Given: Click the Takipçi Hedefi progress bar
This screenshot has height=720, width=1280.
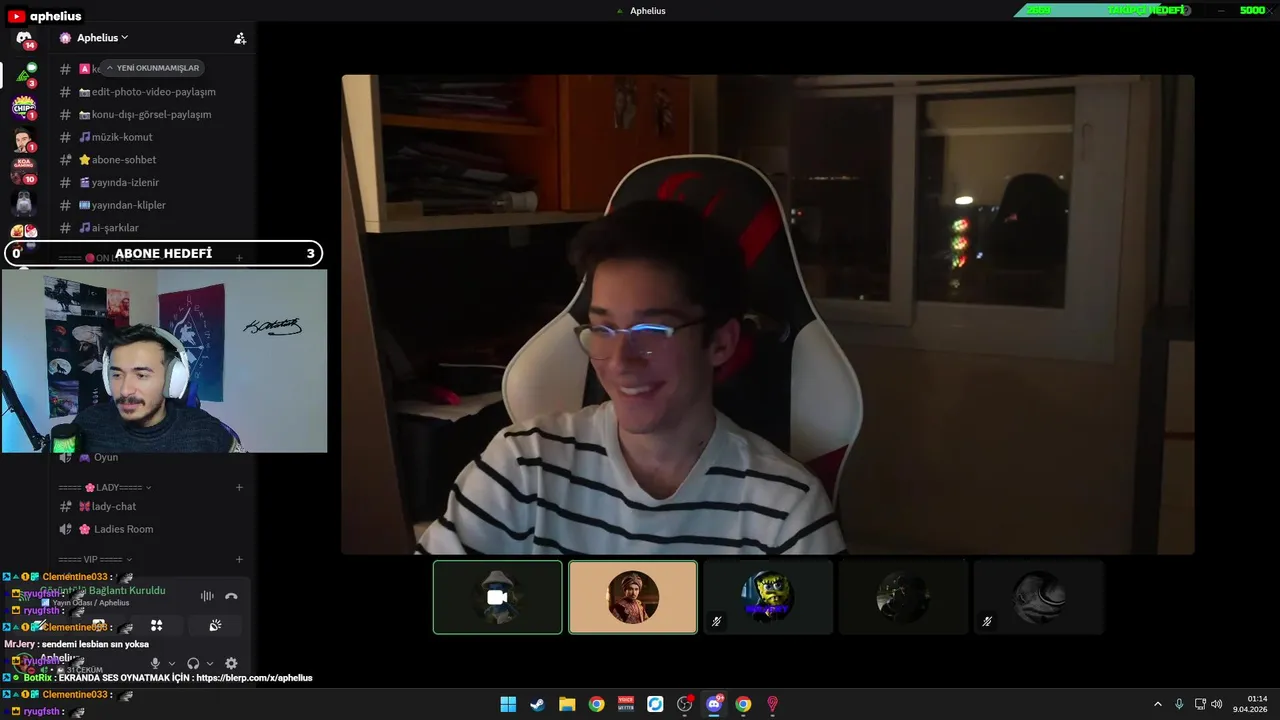Looking at the screenshot, I should point(1146,10).
